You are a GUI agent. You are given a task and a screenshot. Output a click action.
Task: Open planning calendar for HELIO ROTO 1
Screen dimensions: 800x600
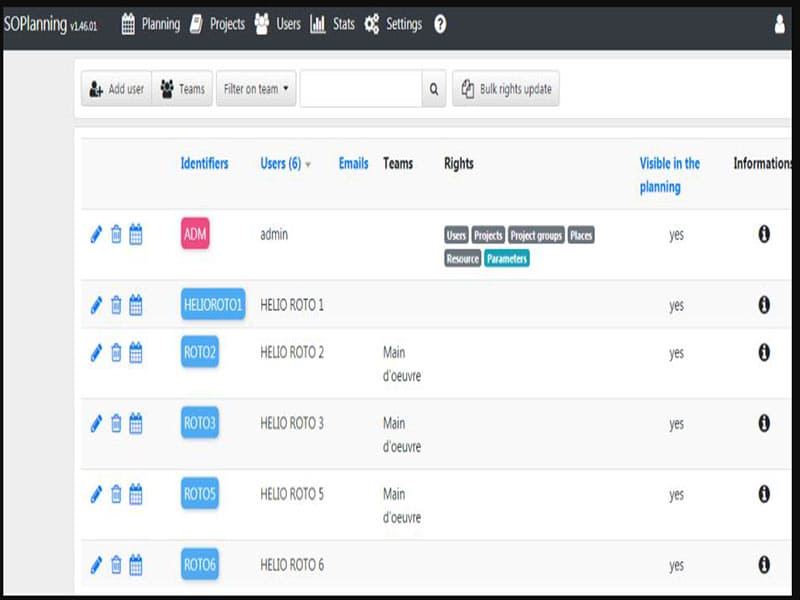tap(136, 305)
